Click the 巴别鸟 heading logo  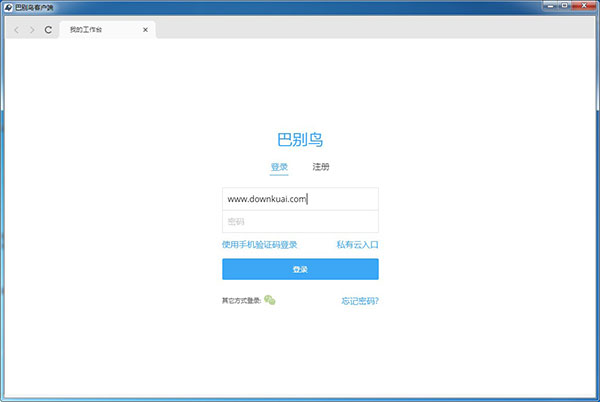(300, 140)
